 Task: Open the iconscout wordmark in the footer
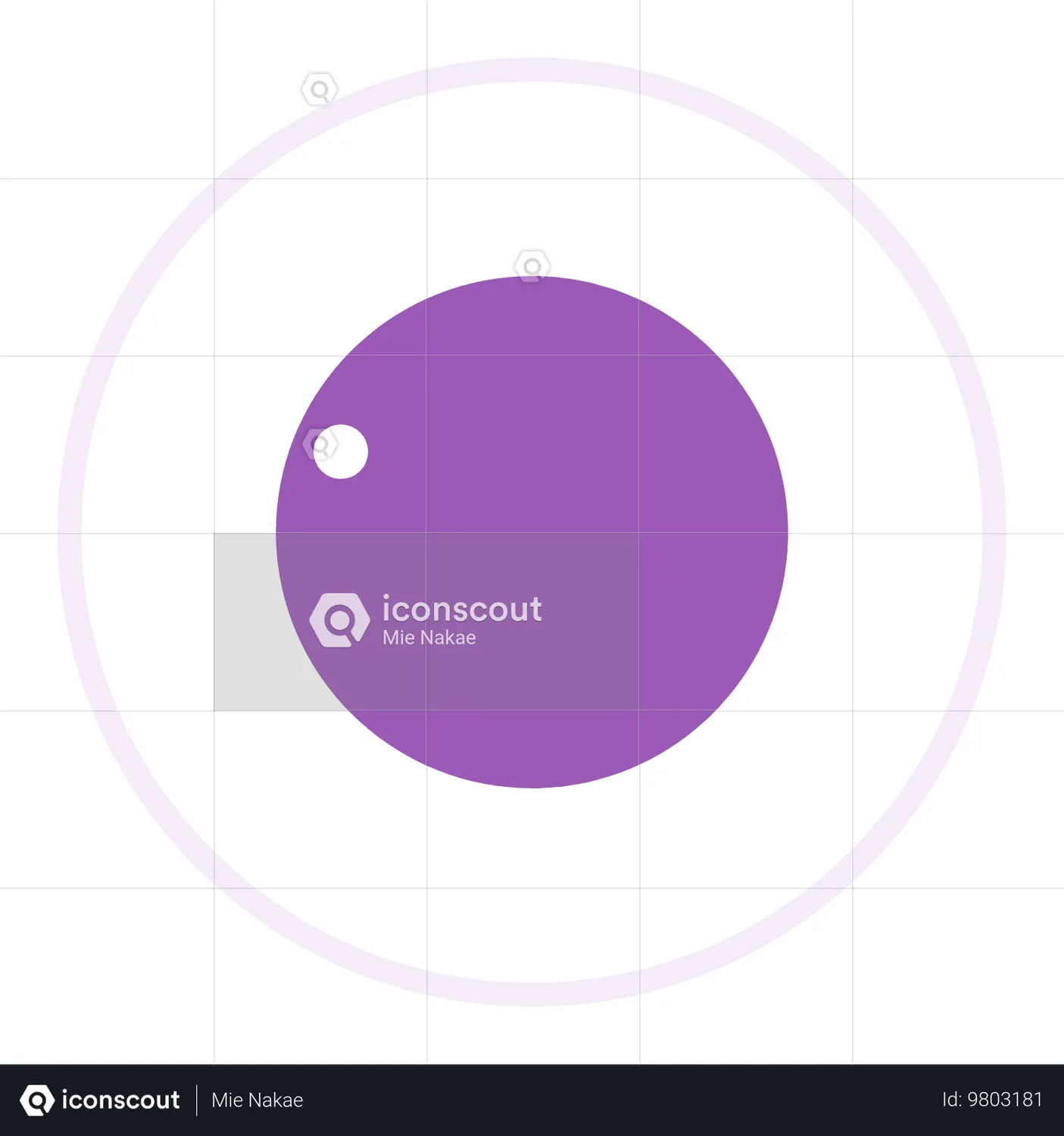tap(121, 1100)
